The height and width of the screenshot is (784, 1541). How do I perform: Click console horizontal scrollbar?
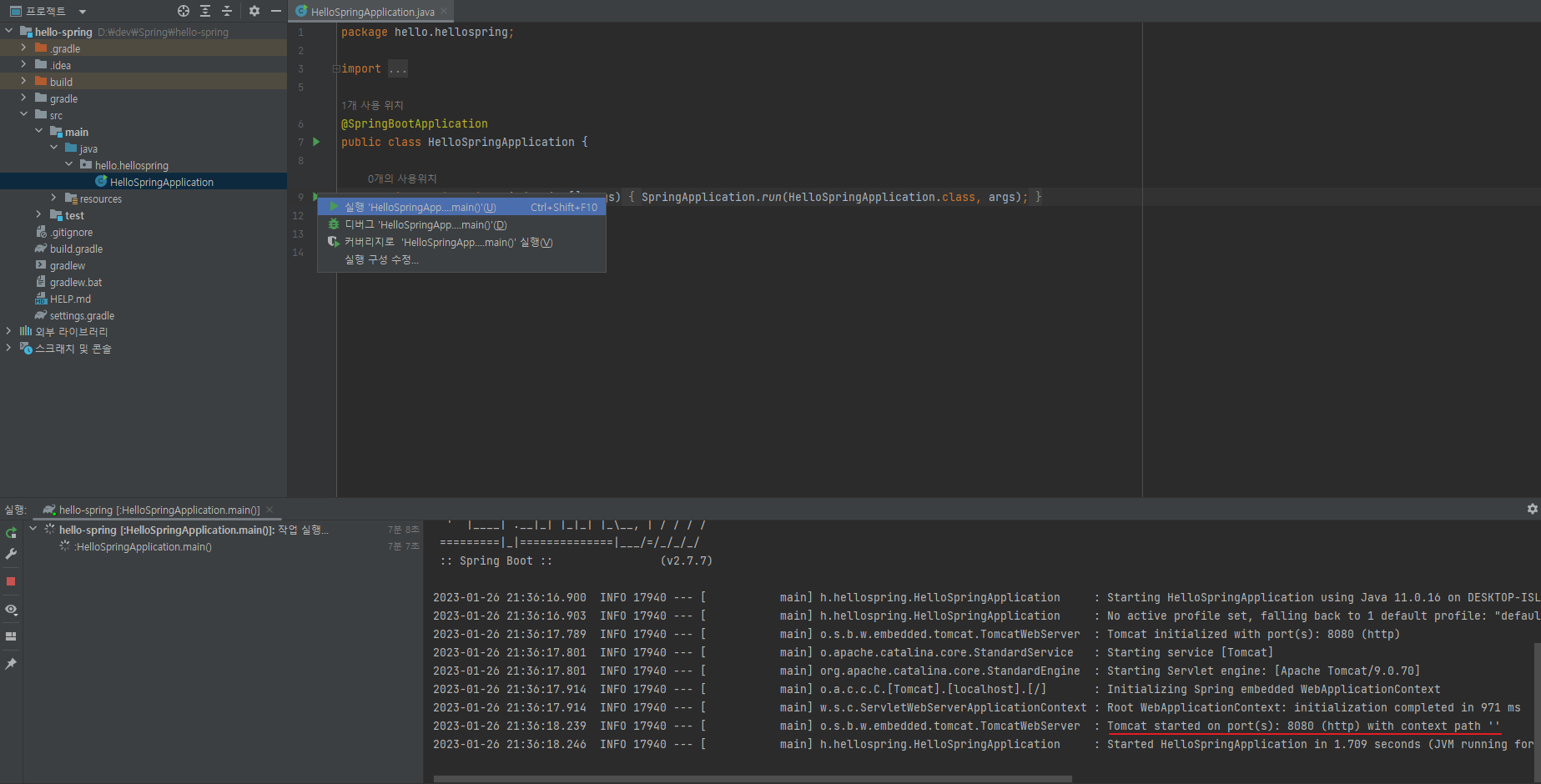click(753, 779)
